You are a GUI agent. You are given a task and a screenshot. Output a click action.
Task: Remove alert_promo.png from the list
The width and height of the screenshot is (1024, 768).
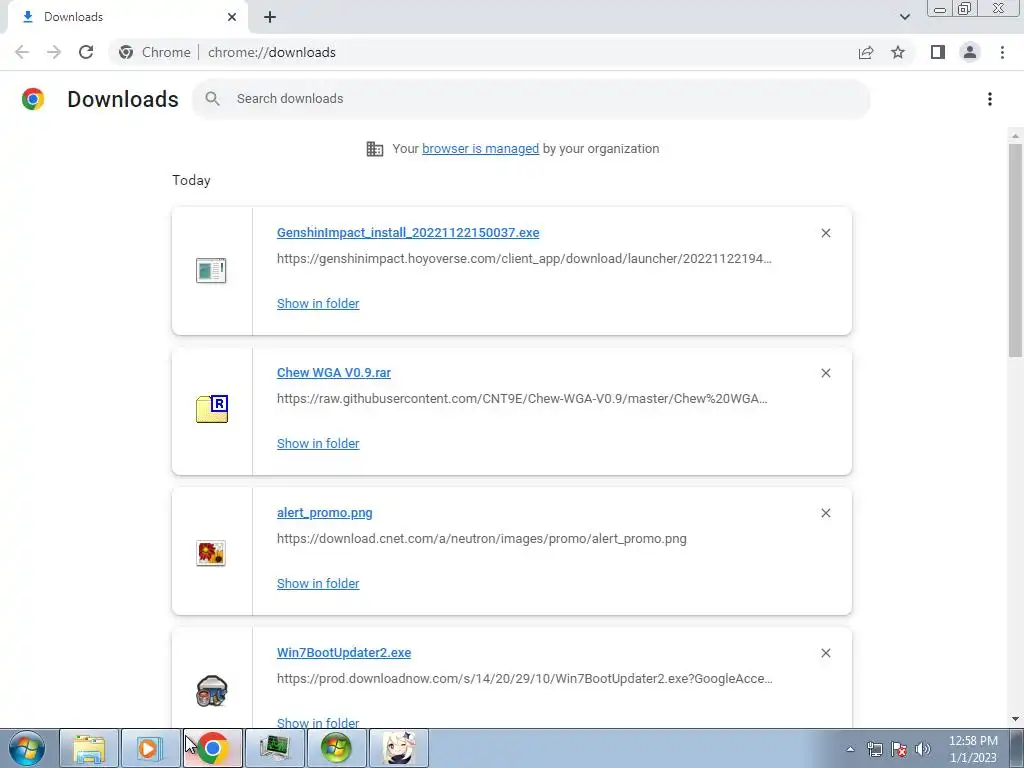point(826,513)
